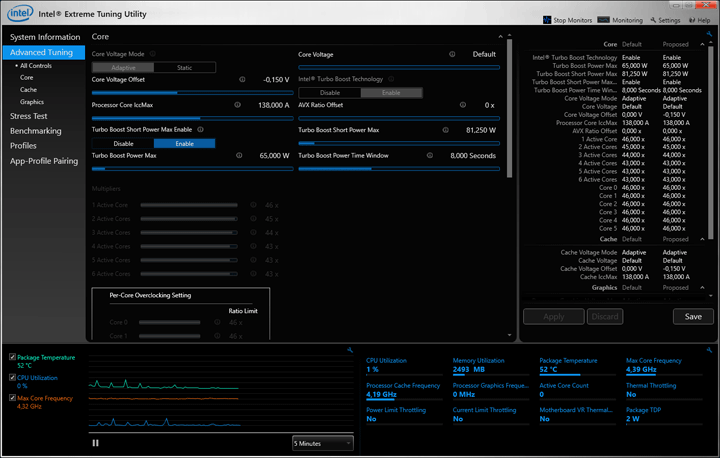
Task: Toggle Max Core Frequency graph checkbox
Action: [x=11, y=399]
